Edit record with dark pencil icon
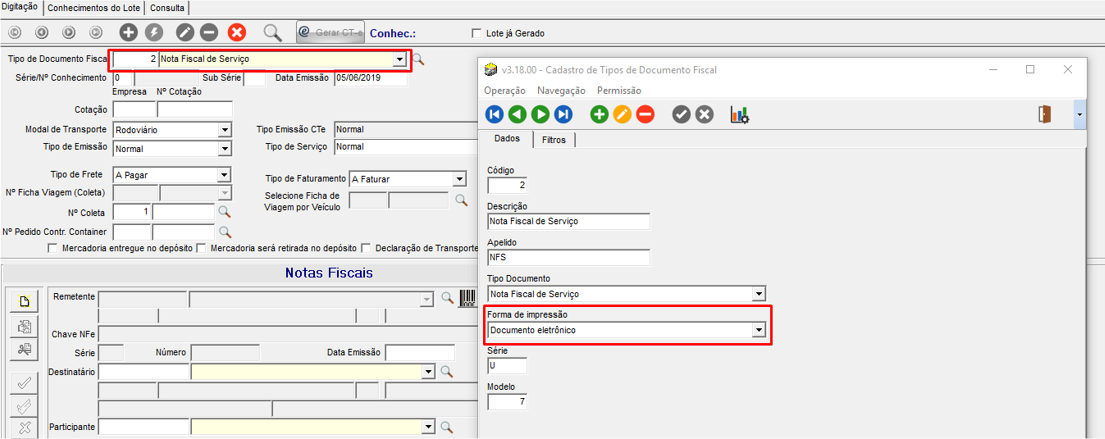 [x=185, y=32]
